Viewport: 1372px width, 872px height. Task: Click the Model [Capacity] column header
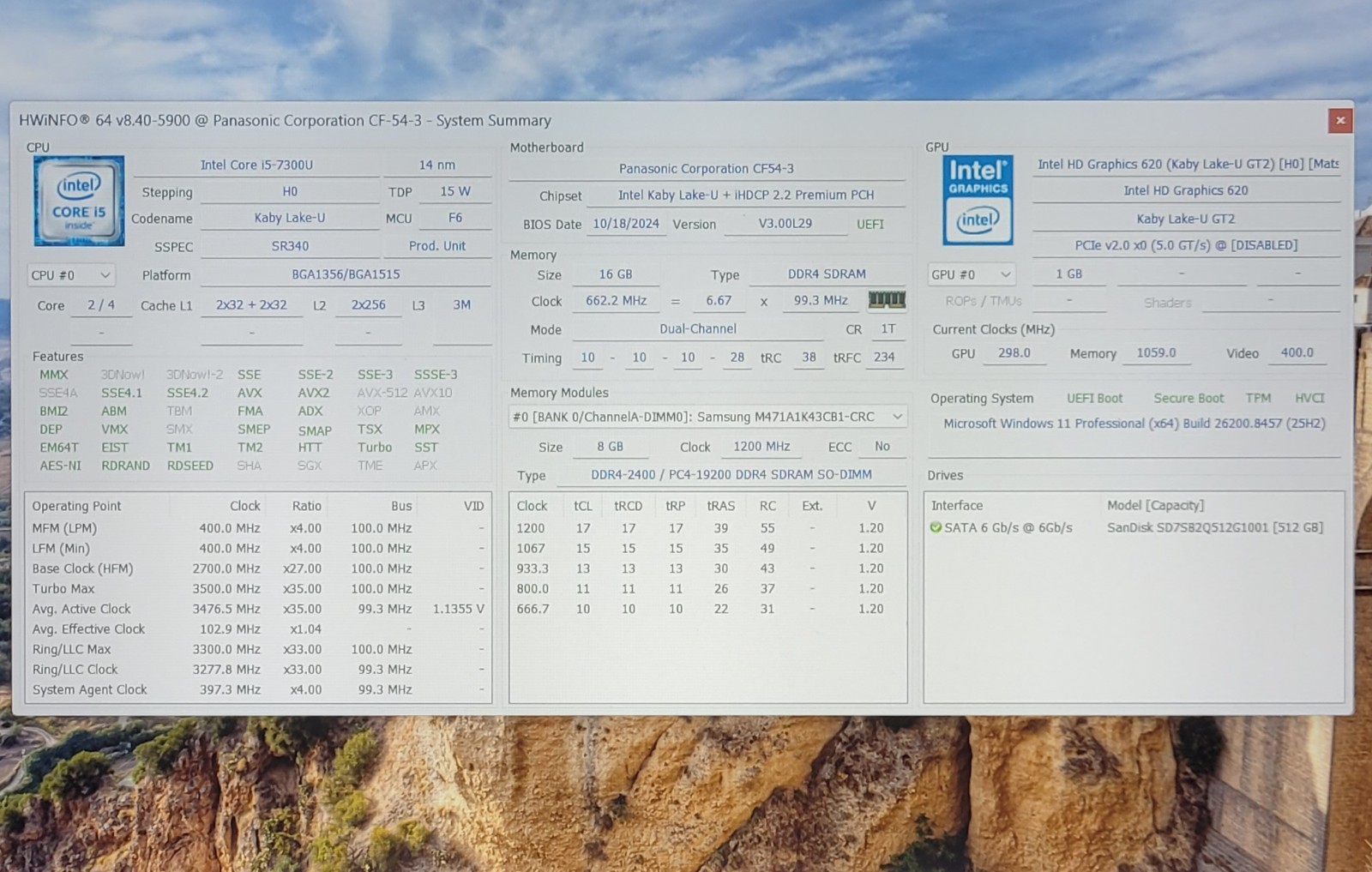(1155, 506)
